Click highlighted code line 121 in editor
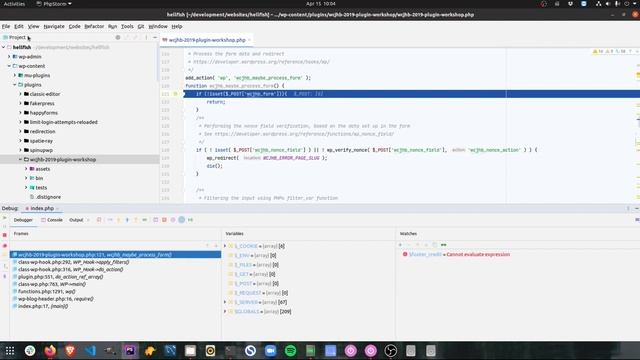 click(411, 94)
